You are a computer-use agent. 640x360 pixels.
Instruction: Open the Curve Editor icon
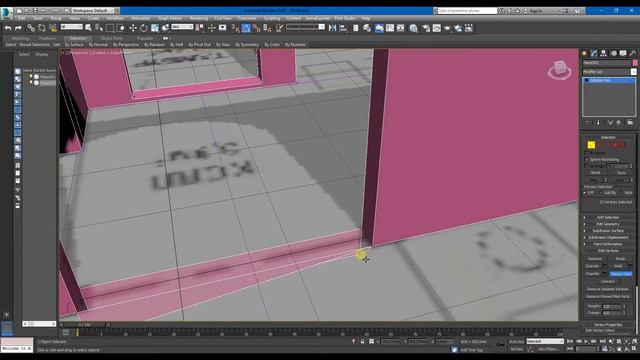click(x=390, y=28)
